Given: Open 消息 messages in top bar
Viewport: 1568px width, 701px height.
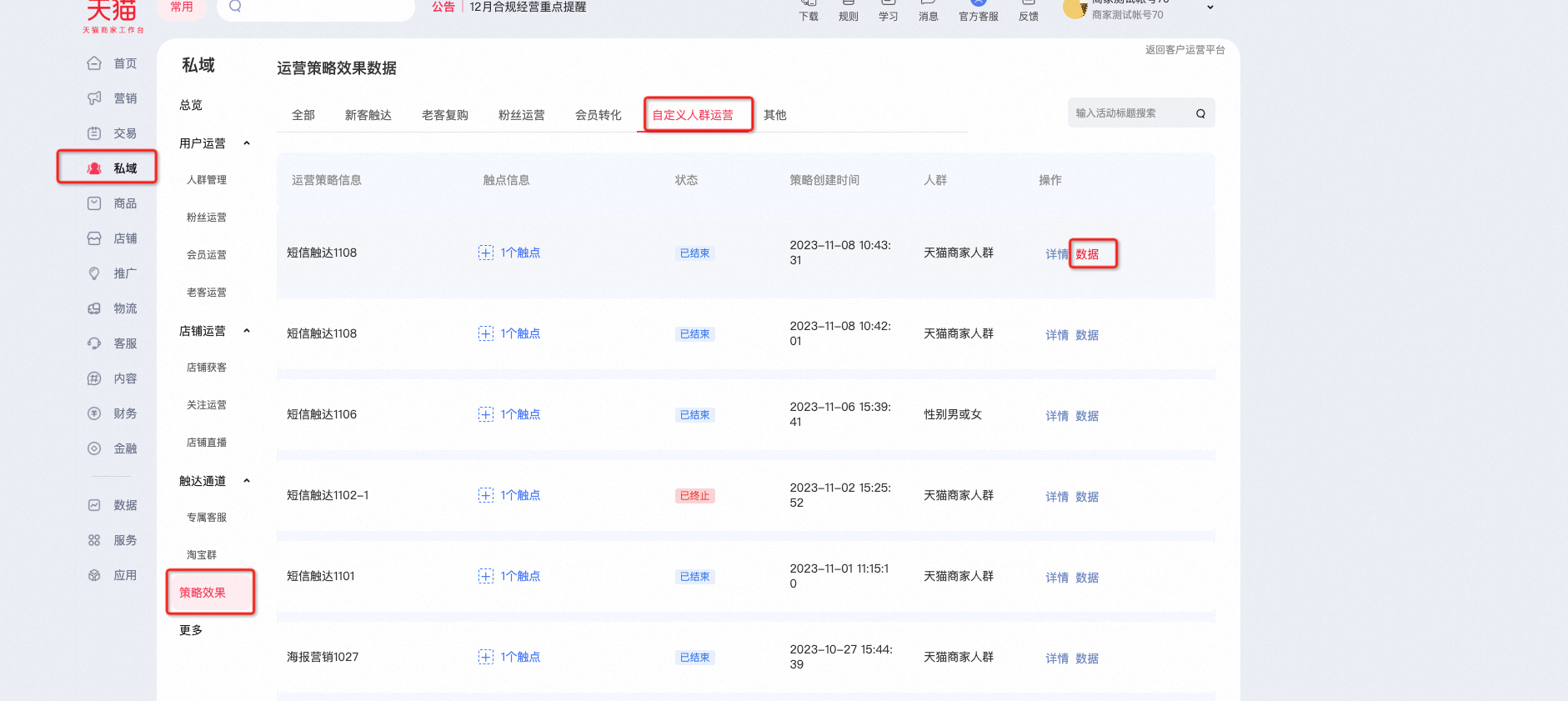Looking at the screenshot, I should 929,10.
